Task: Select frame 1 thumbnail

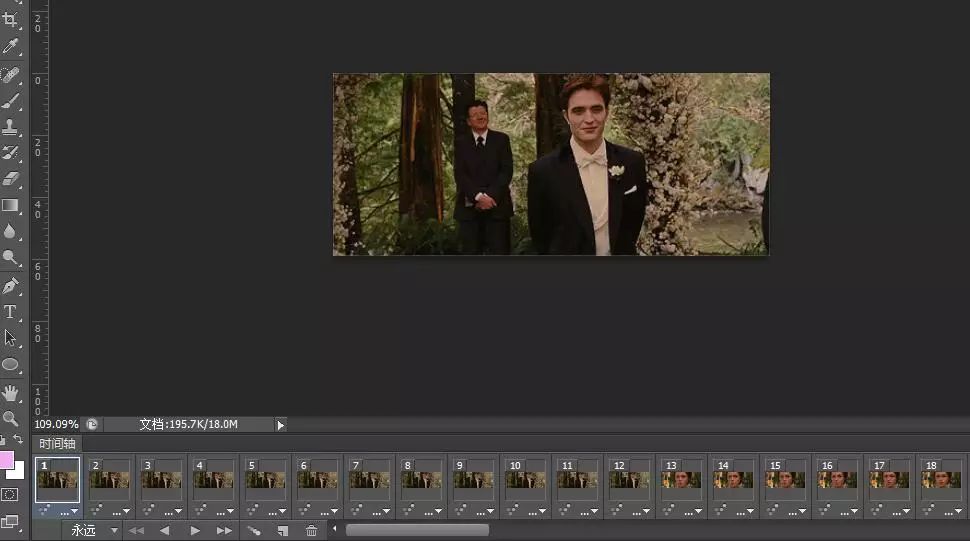Action: [x=58, y=480]
